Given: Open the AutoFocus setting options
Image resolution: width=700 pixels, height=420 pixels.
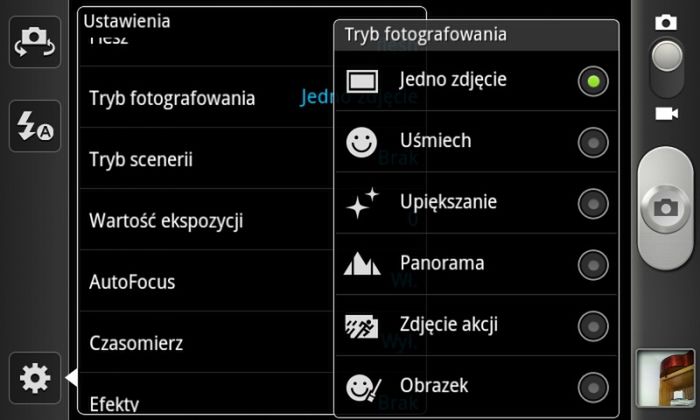Looking at the screenshot, I should pyautogui.click(x=132, y=282).
